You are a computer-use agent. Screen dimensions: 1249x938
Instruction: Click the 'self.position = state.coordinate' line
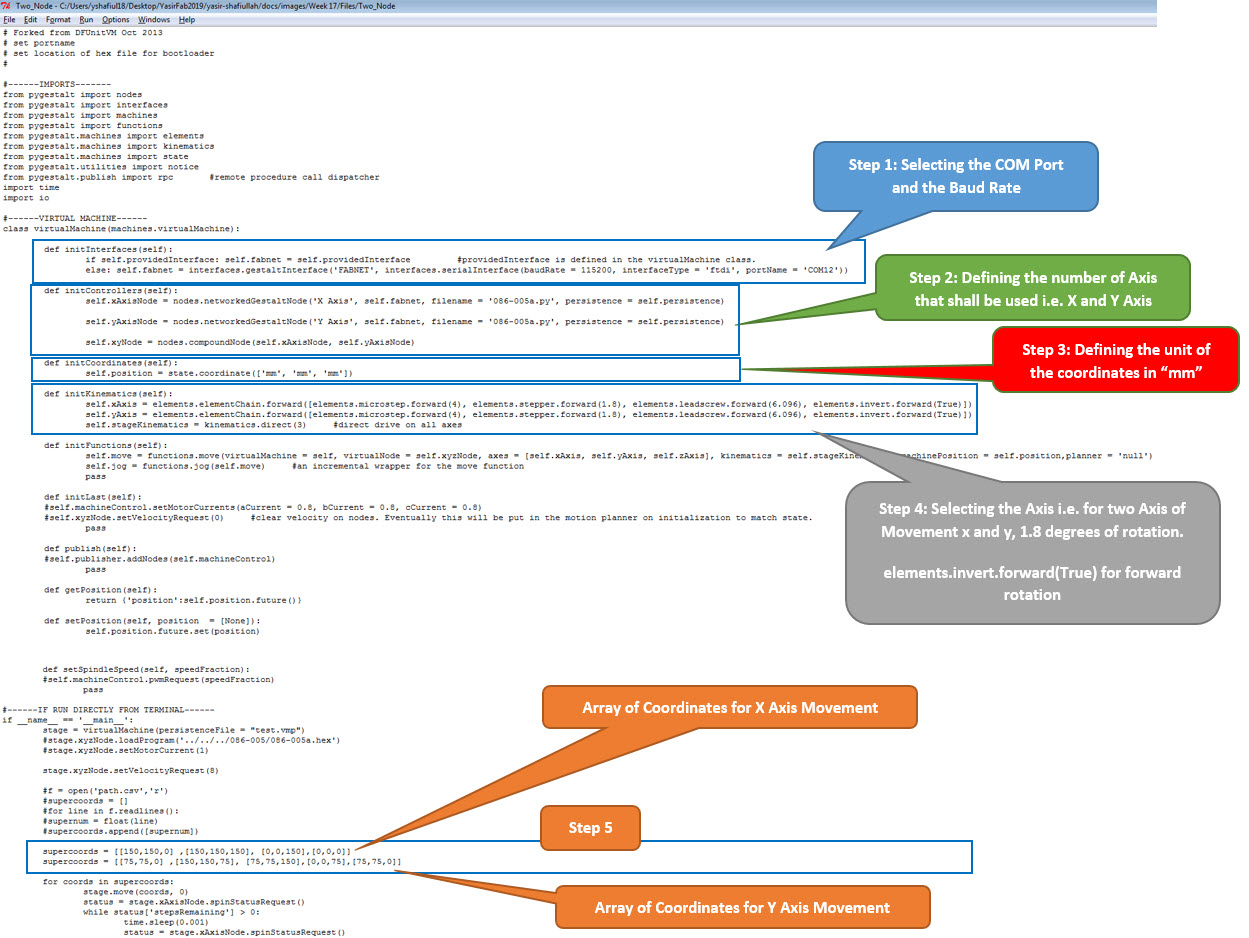(x=219, y=372)
